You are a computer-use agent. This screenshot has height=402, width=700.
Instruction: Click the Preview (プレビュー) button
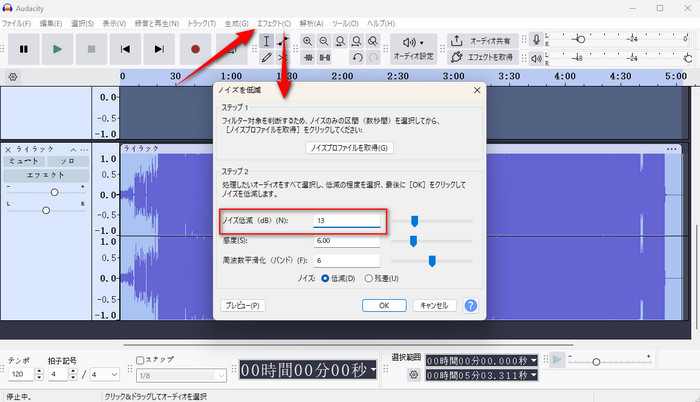242,306
